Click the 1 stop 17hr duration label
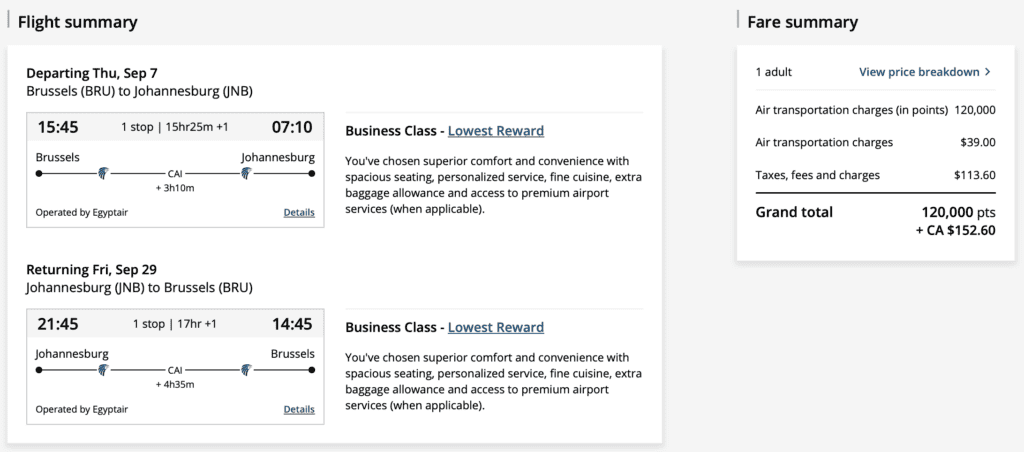Image resolution: width=1024 pixels, height=452 pixels. [x=175, y=324]
